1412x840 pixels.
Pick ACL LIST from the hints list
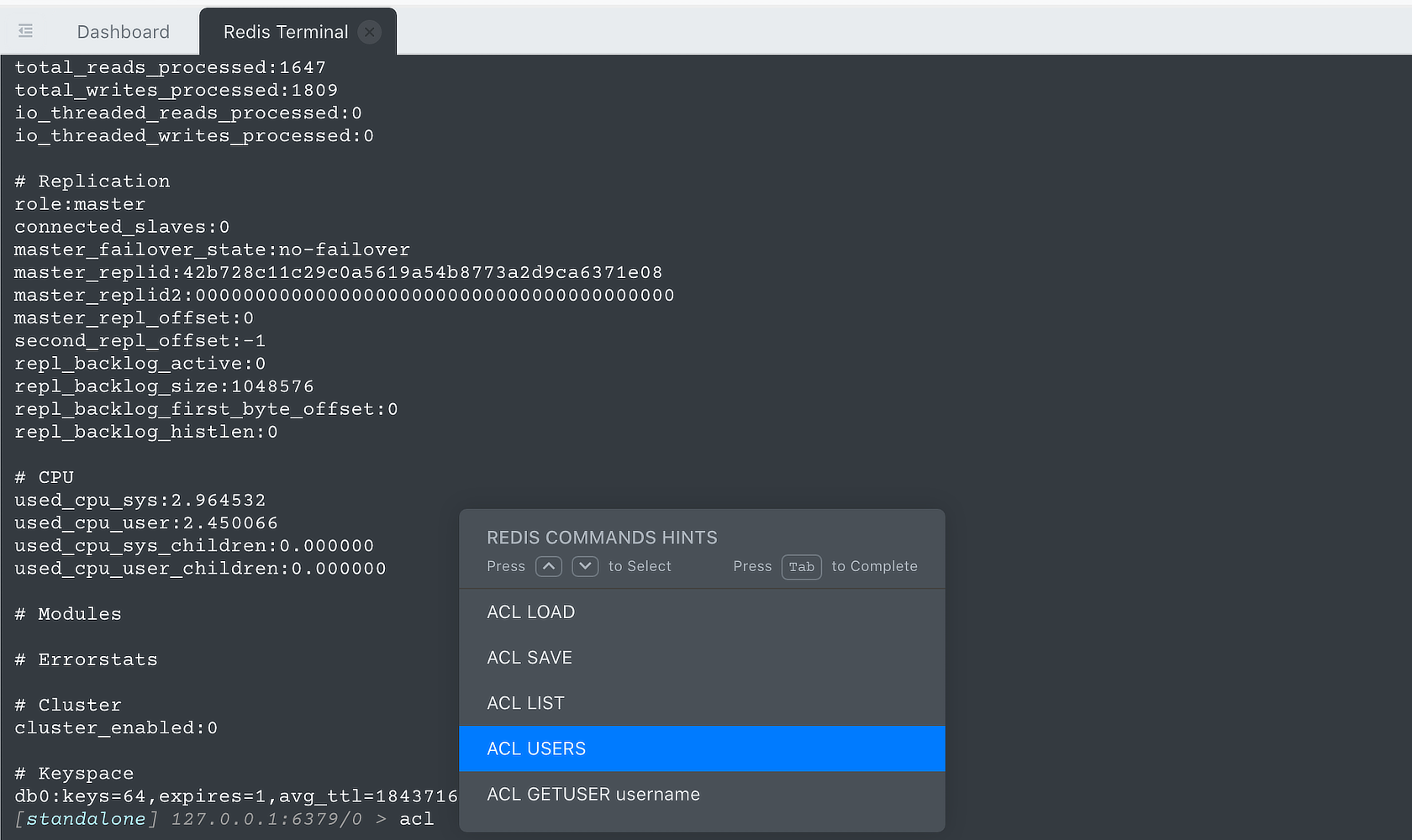pyautogui.click(x=702, y=703)
